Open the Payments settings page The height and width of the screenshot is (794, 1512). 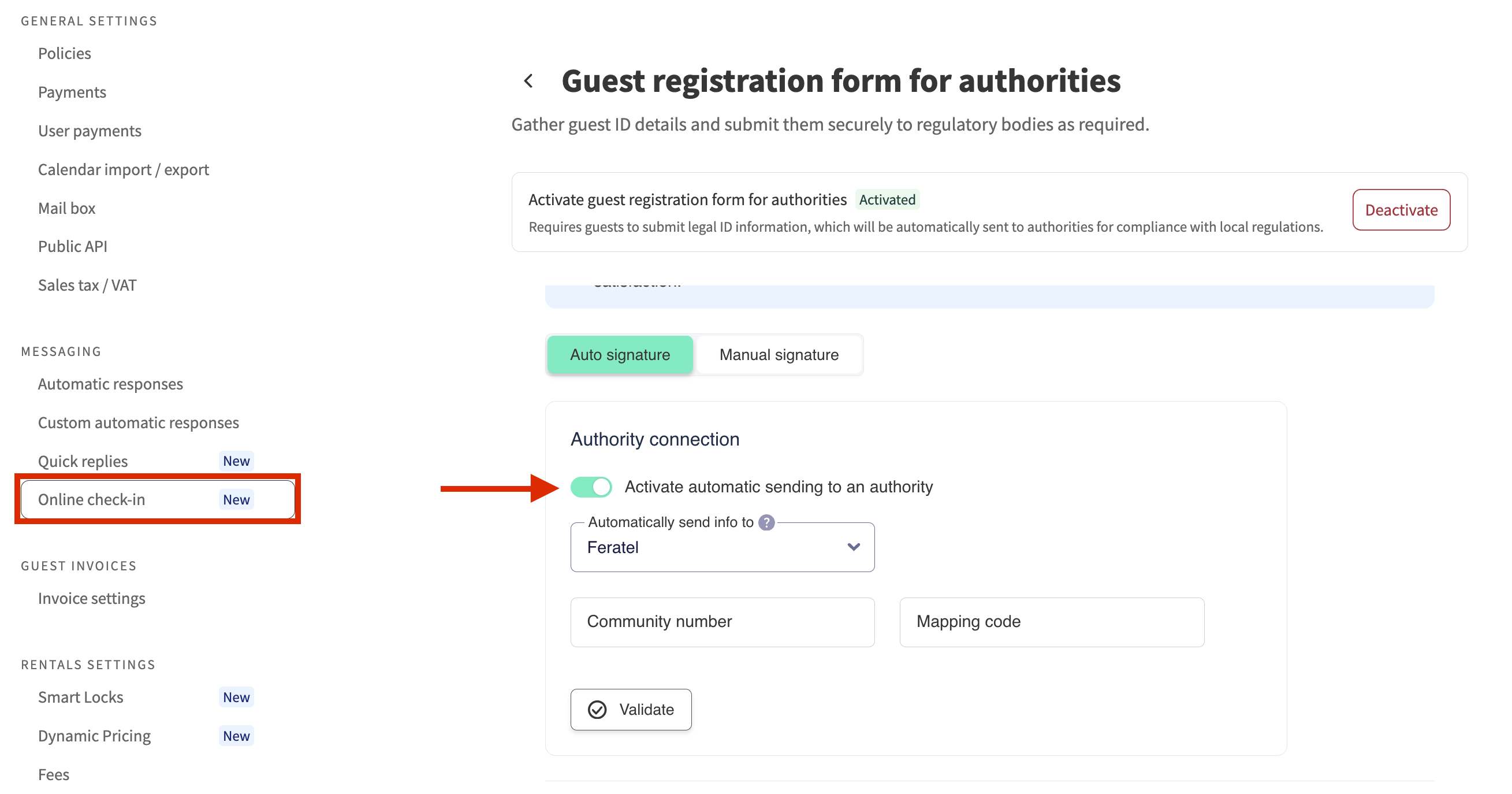tap(72, 92)
